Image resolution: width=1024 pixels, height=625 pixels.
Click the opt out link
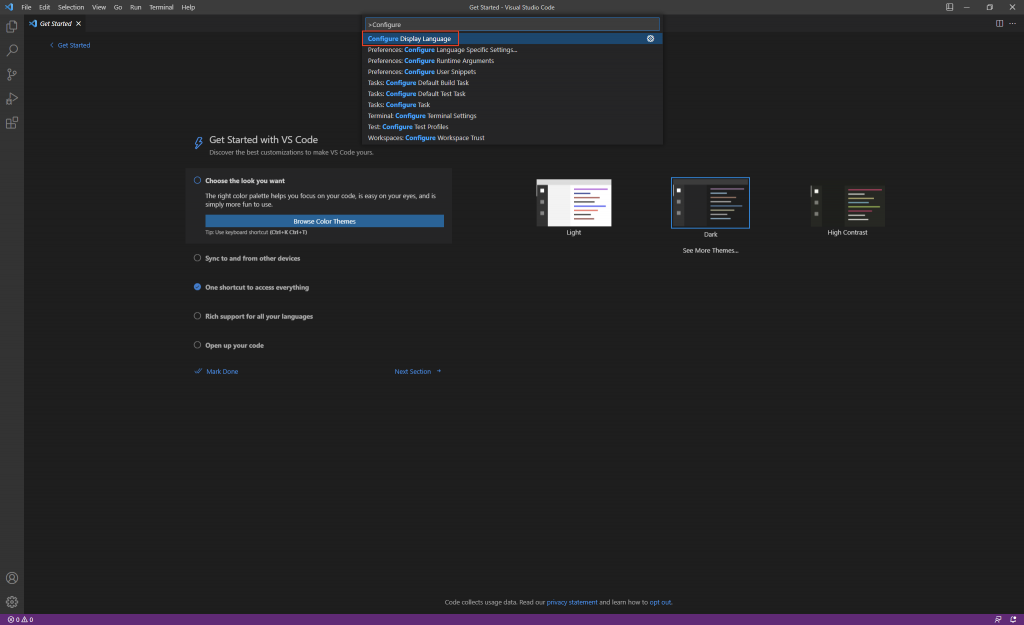[x=660, y=603]
